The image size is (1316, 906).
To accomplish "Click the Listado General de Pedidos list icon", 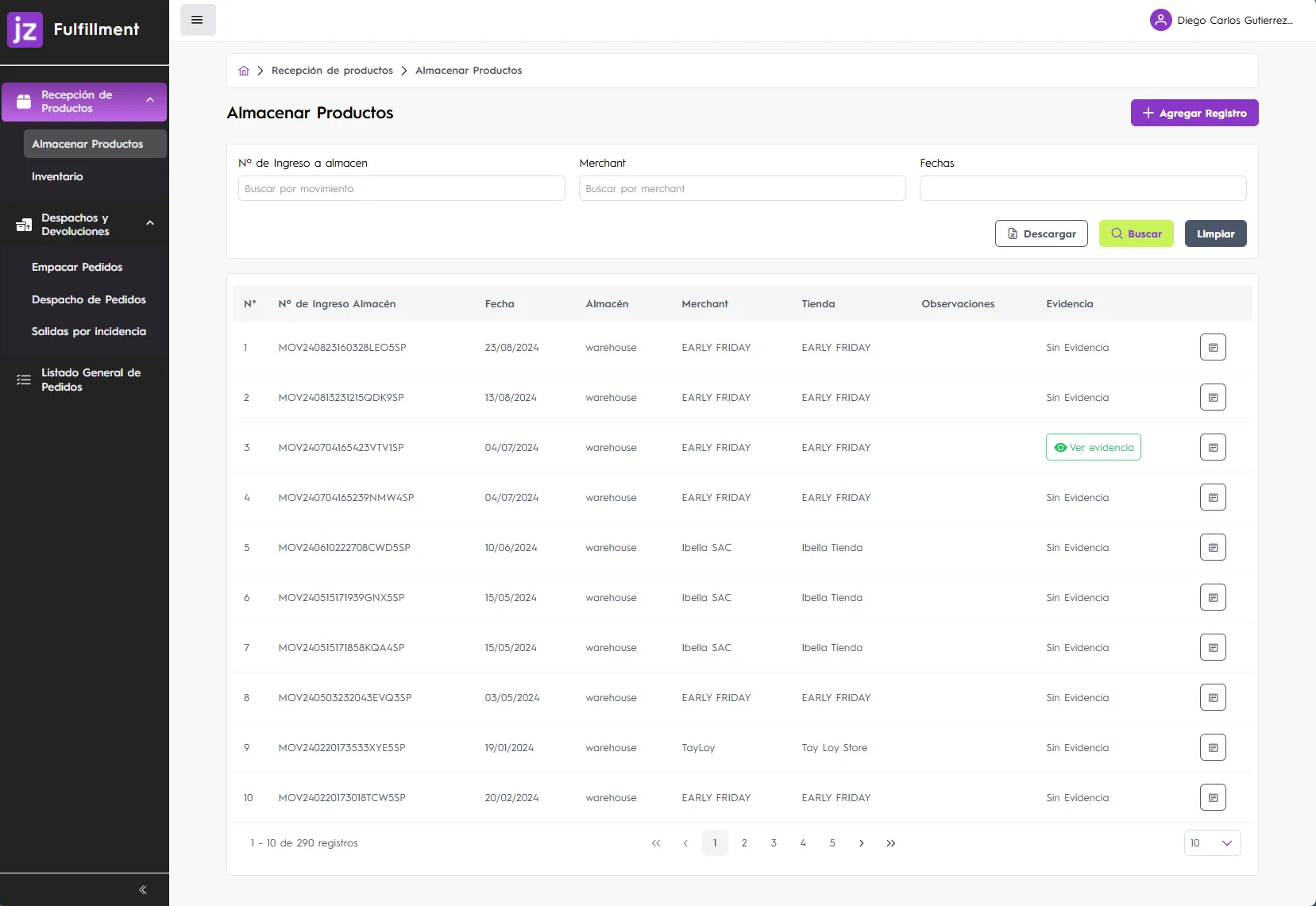I will (24, 380).
